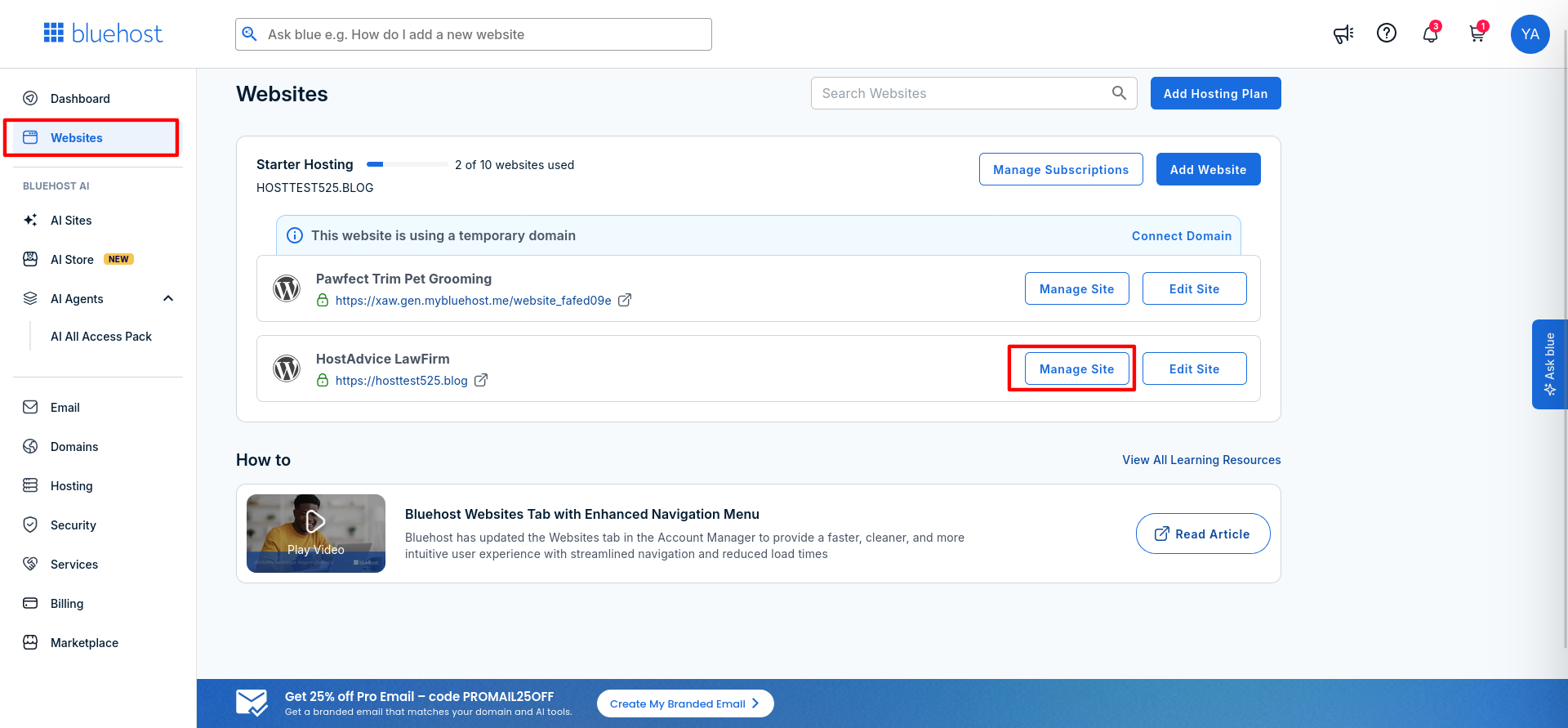Open the help question mark icon

point(1387,33)
